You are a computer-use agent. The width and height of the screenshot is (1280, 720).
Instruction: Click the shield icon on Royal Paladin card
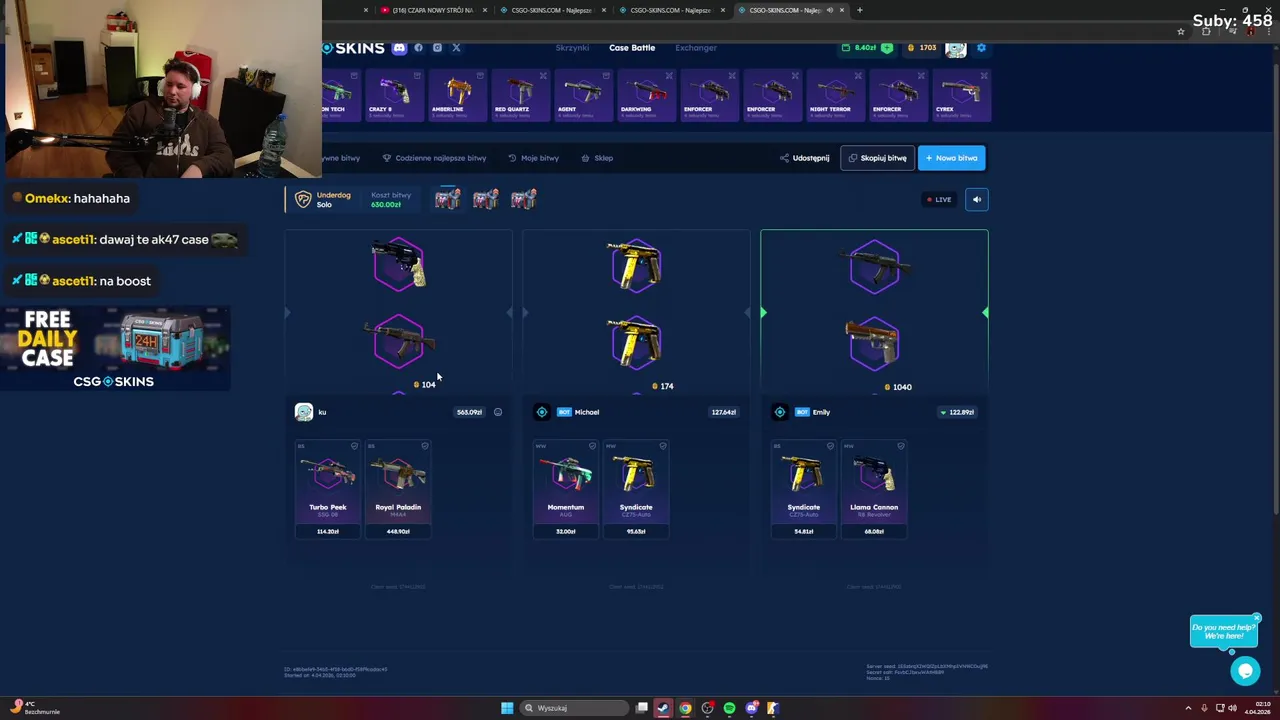pos(424,446)
